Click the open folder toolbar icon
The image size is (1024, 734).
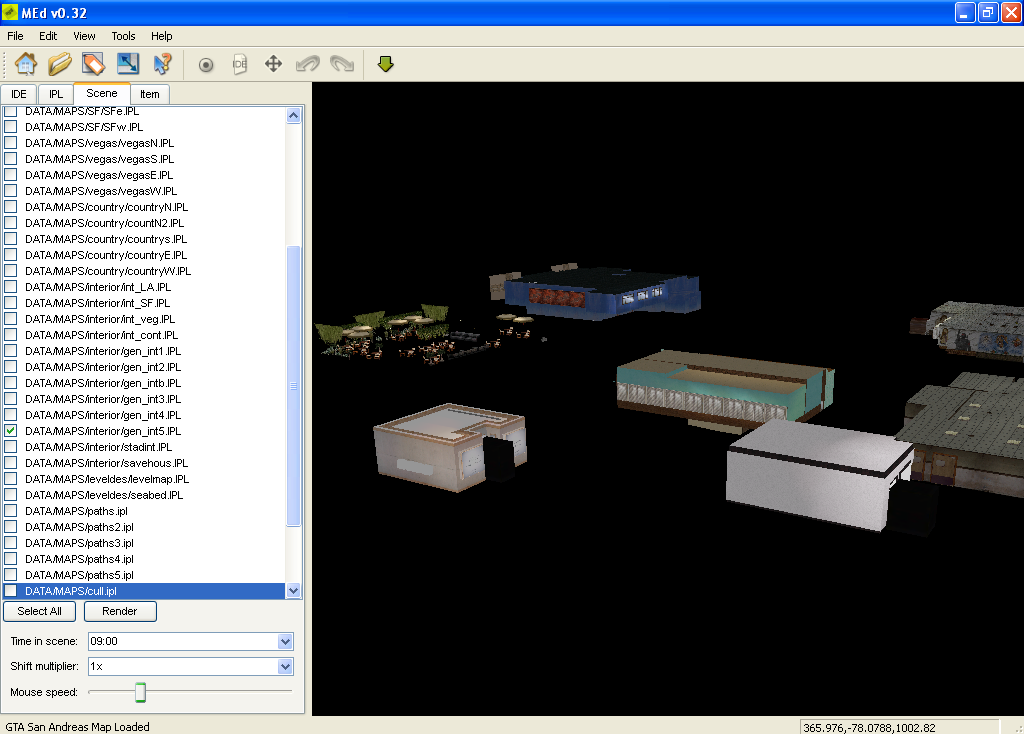[x=59, y=64]
